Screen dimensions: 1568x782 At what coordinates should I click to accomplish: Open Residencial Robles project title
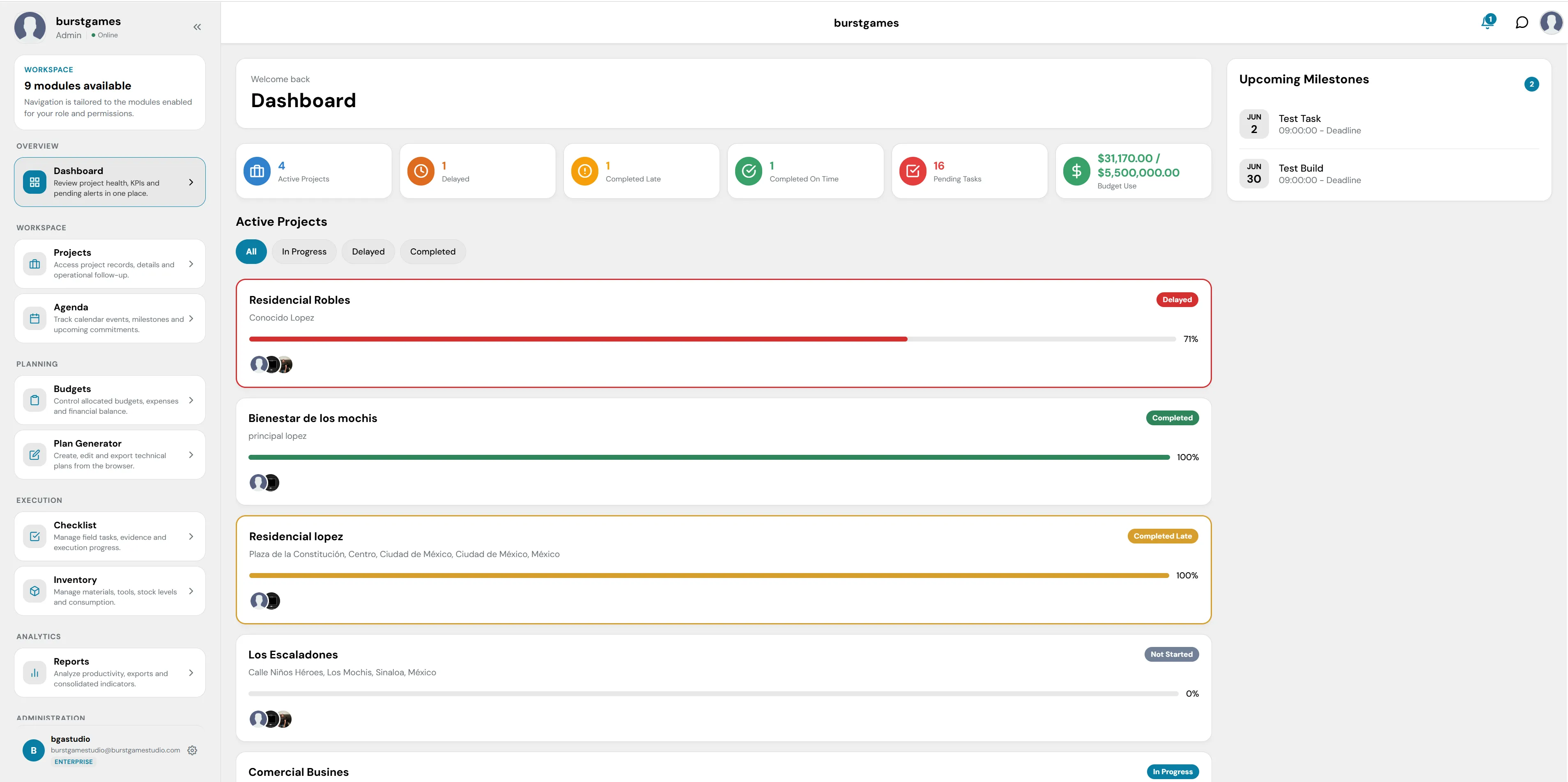point(299,300)
